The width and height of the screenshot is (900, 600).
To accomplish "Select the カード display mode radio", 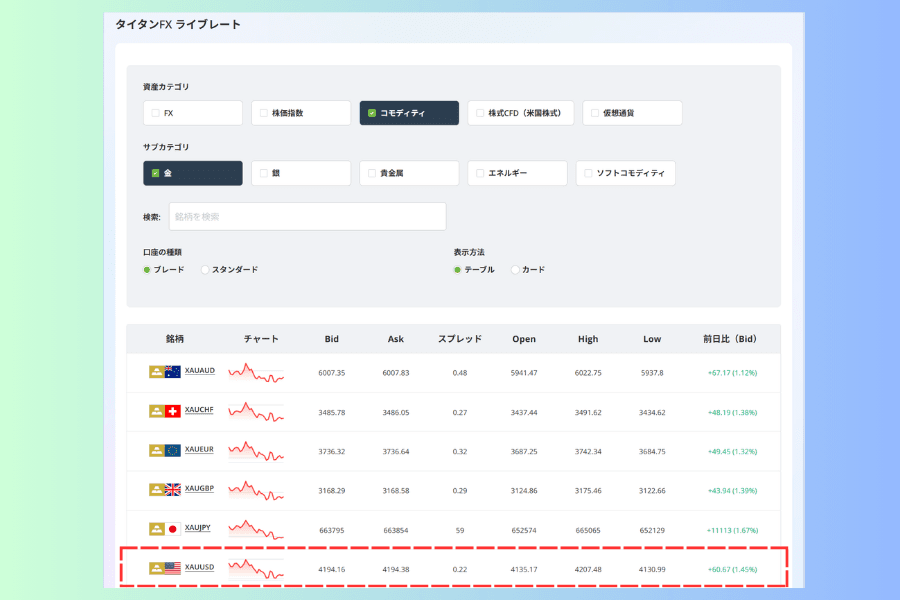I will pos(515,270).
